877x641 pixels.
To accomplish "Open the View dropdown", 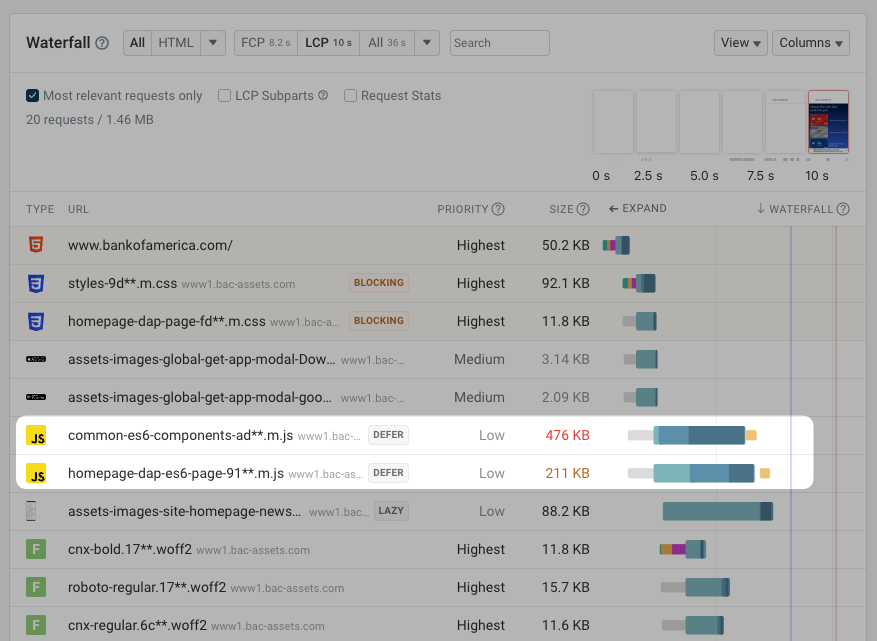I will click(741, 43).
